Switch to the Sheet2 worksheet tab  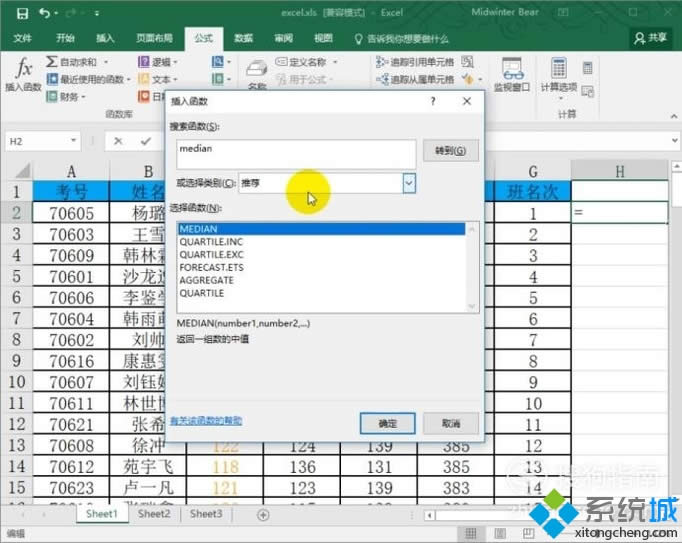(154, 514)
